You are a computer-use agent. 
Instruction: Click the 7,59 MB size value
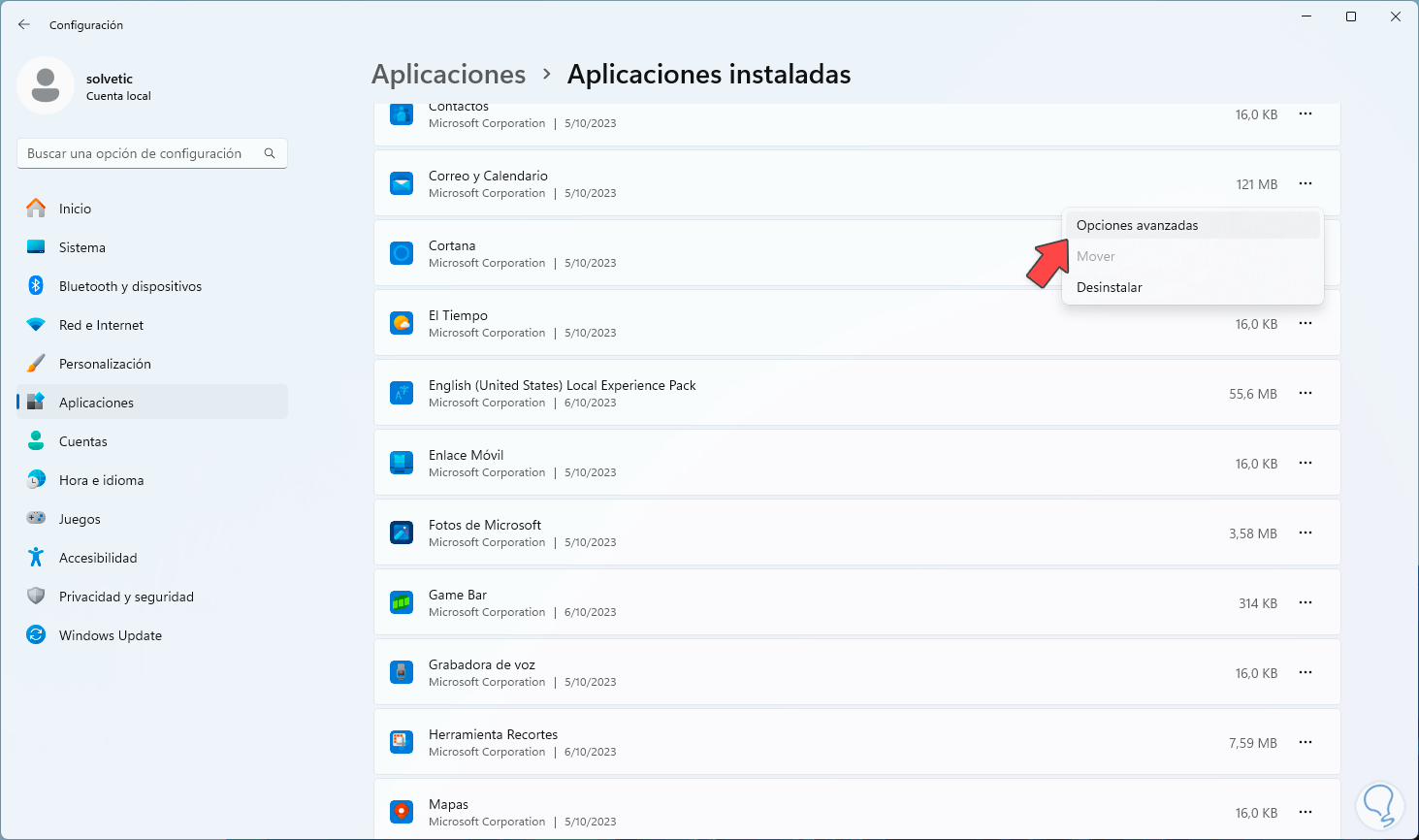1253,743
